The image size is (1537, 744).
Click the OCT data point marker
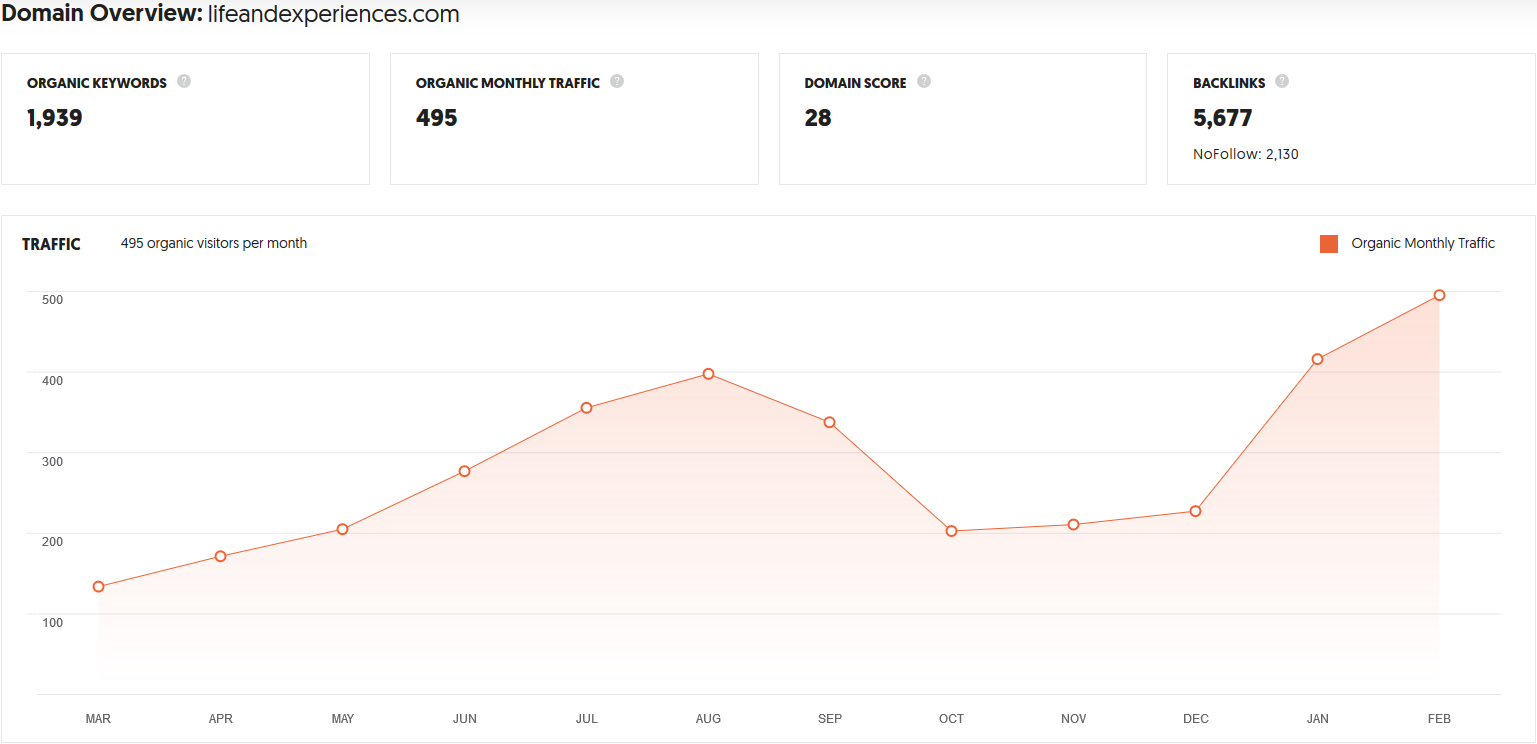tap(951, 531)
